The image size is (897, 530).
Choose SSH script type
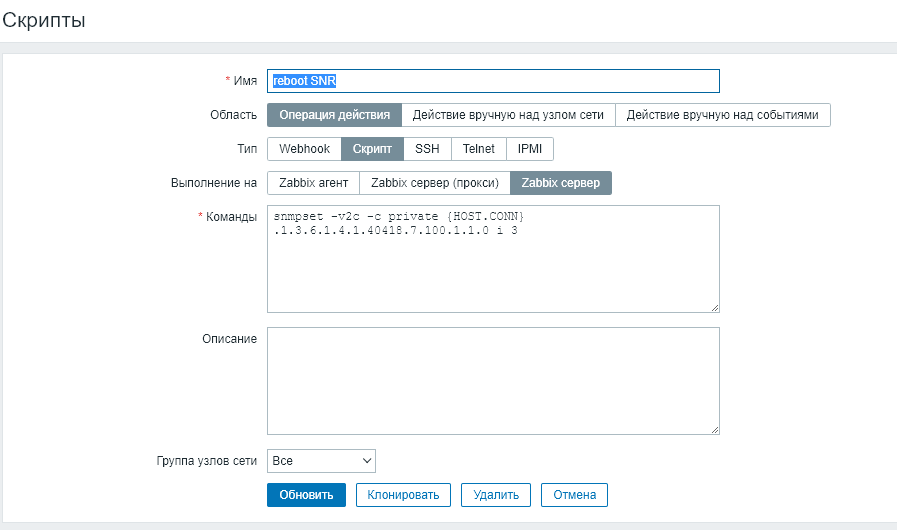coord(427,149)
